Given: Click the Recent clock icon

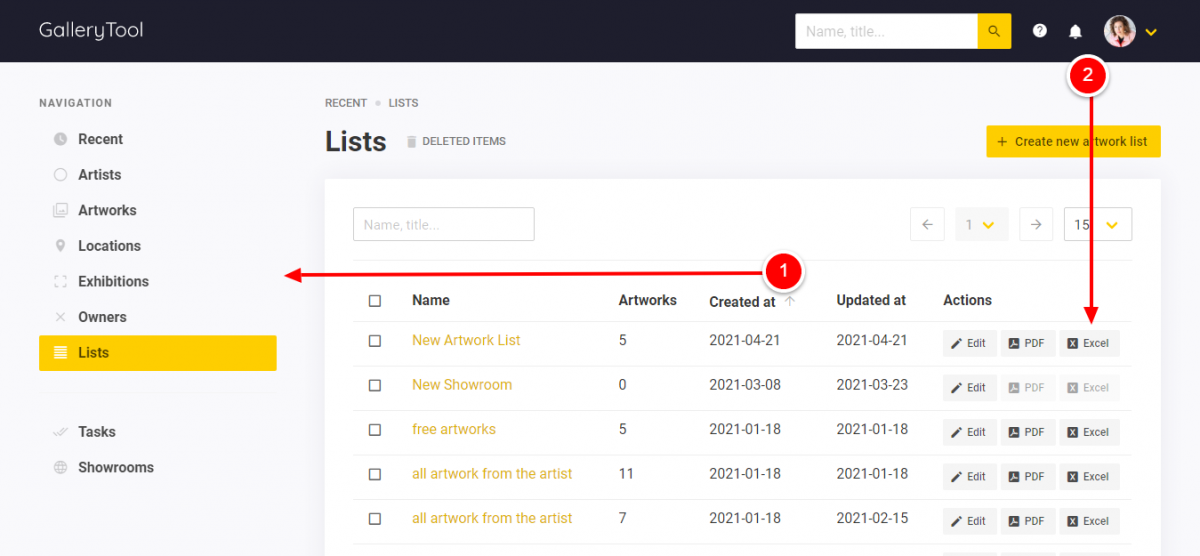Looking at the screenshot, I should point(60,139).
